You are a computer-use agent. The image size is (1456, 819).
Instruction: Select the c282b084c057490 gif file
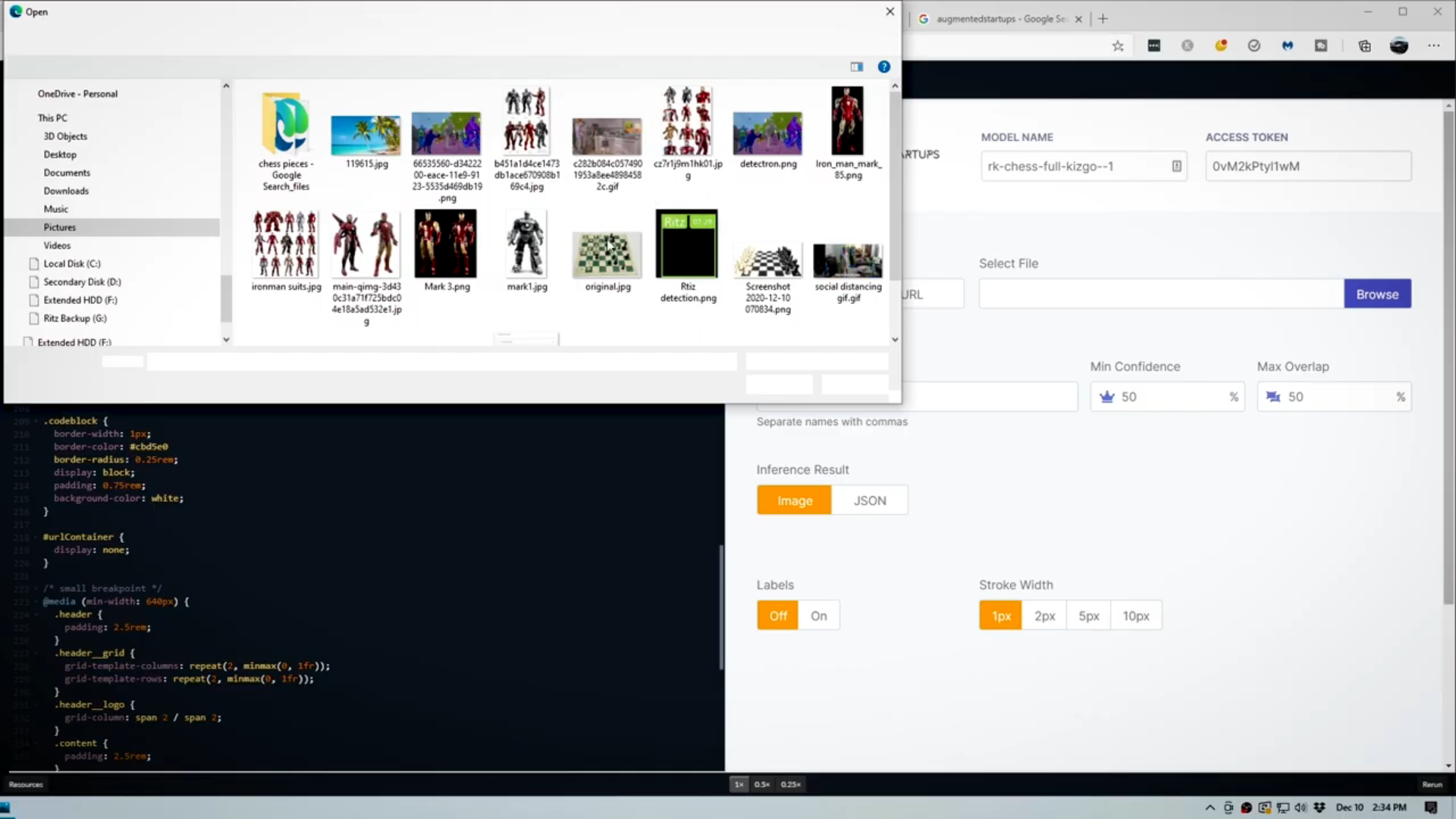(x=607, y=154)
